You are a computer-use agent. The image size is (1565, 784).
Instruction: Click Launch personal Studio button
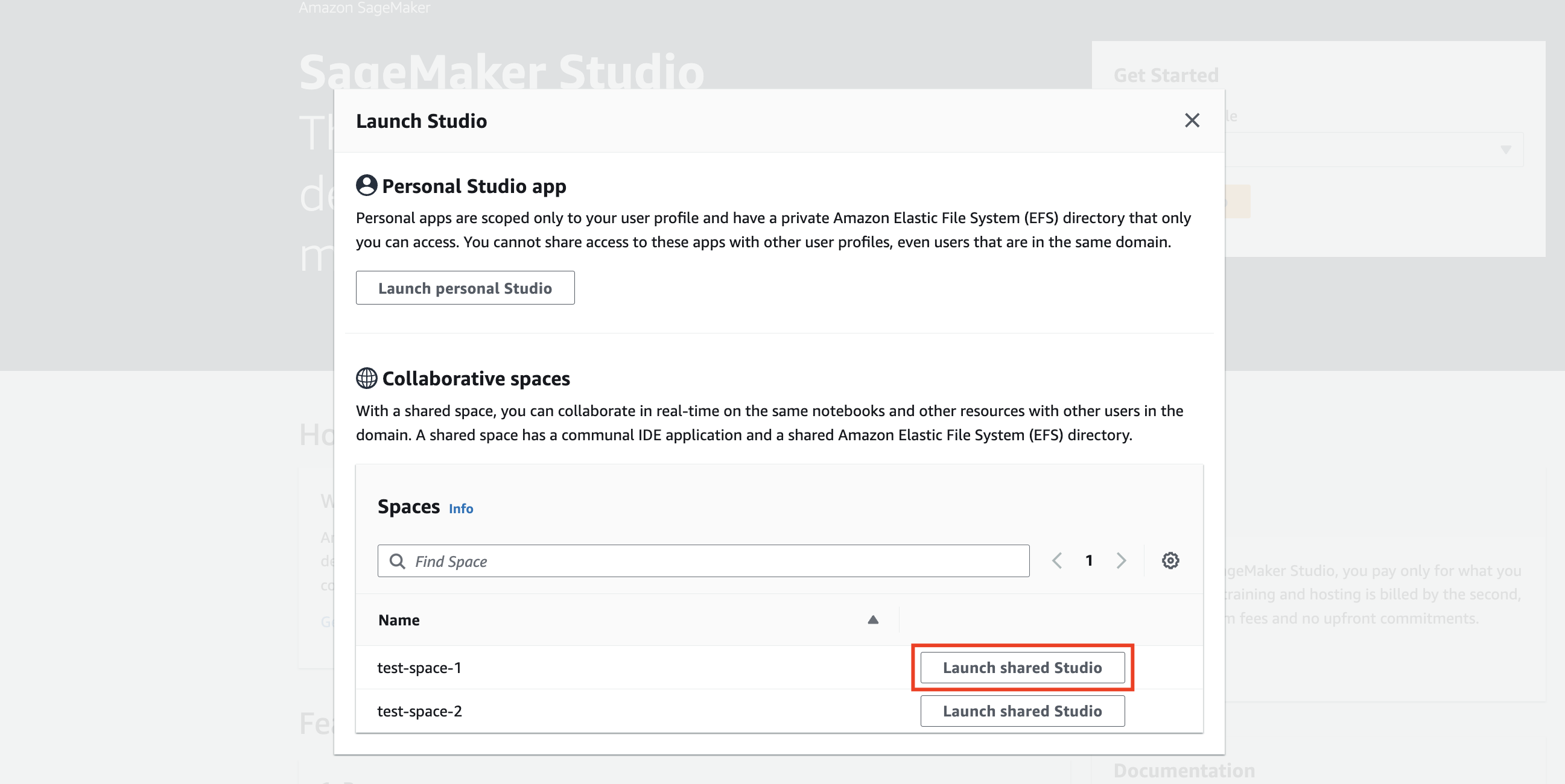[465, 288]
